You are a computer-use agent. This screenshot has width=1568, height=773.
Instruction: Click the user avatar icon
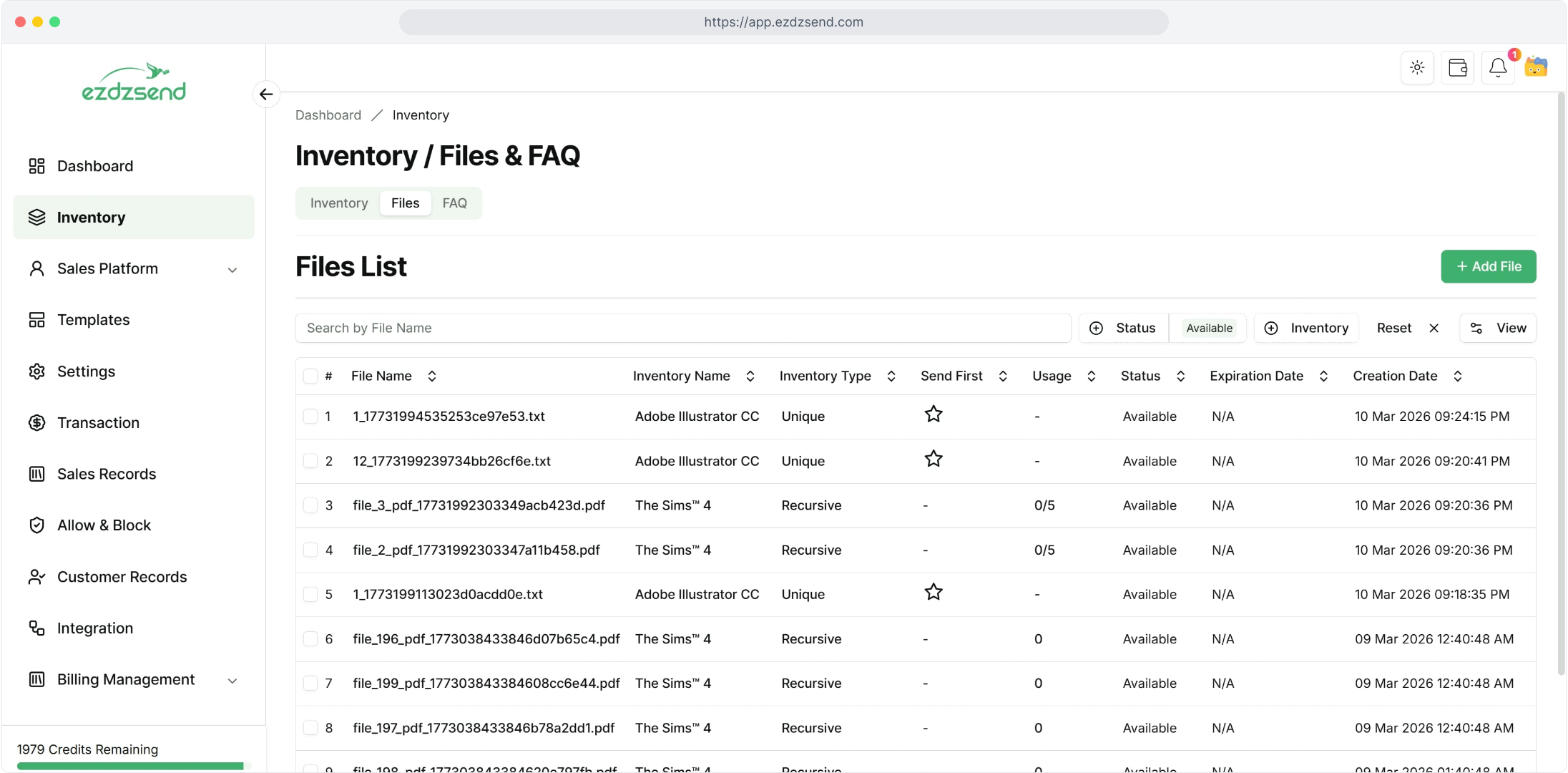click(1536, 67)
